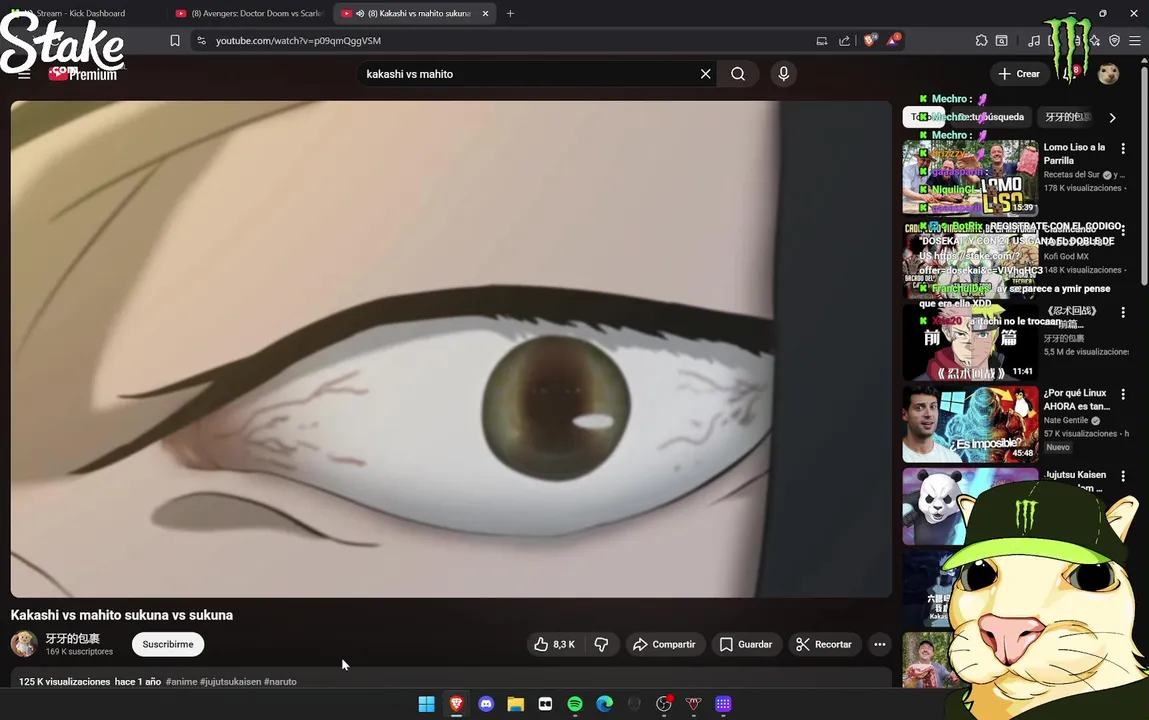Open more actions (three dots) under the video

tap(879, 645)
